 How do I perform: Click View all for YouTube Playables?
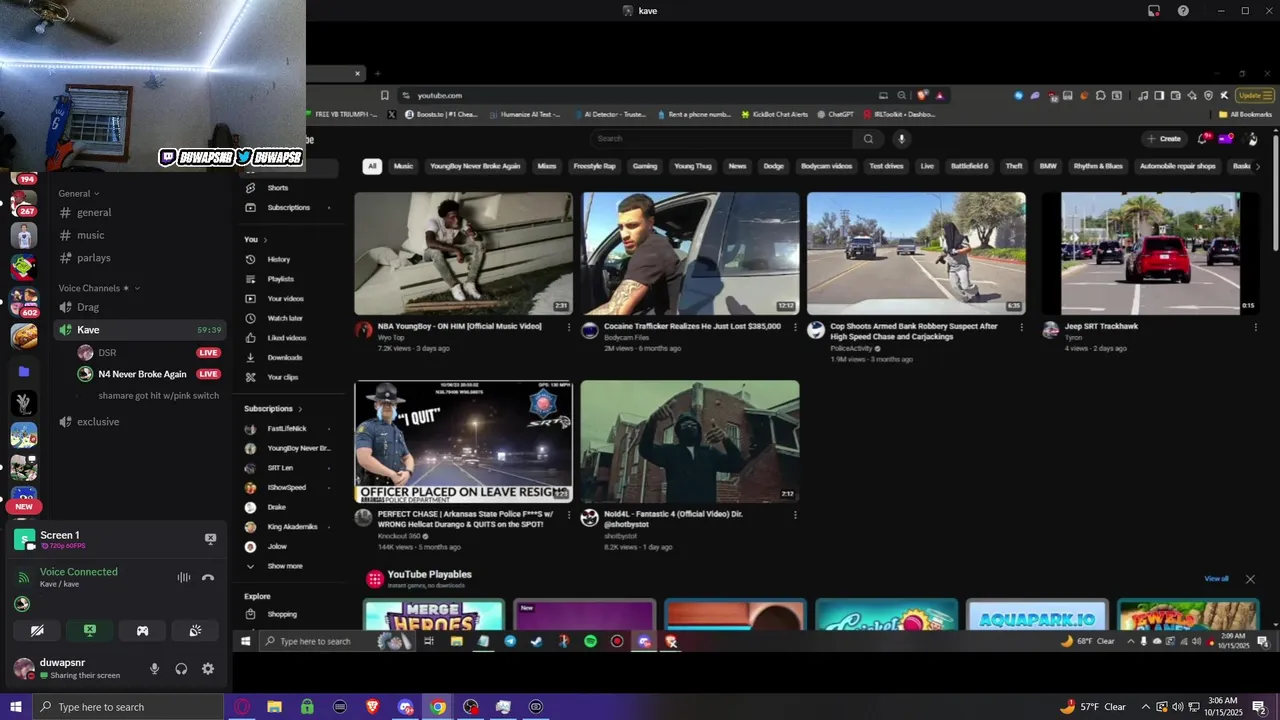[1216, 579]
